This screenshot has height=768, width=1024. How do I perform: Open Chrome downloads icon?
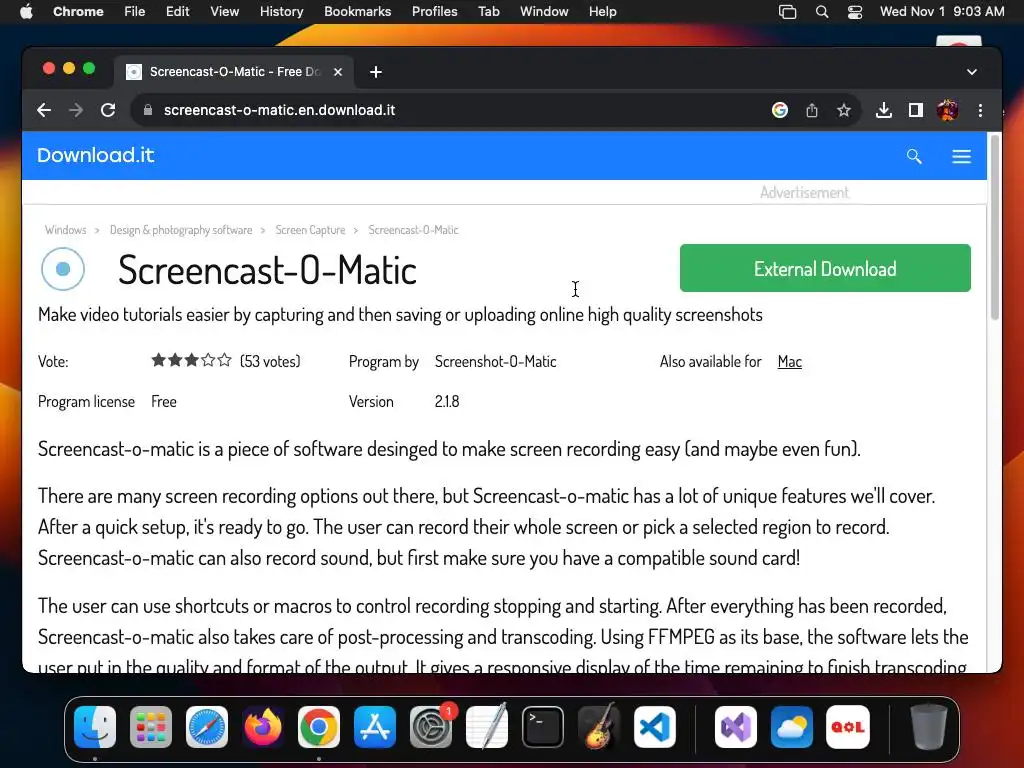884,110
